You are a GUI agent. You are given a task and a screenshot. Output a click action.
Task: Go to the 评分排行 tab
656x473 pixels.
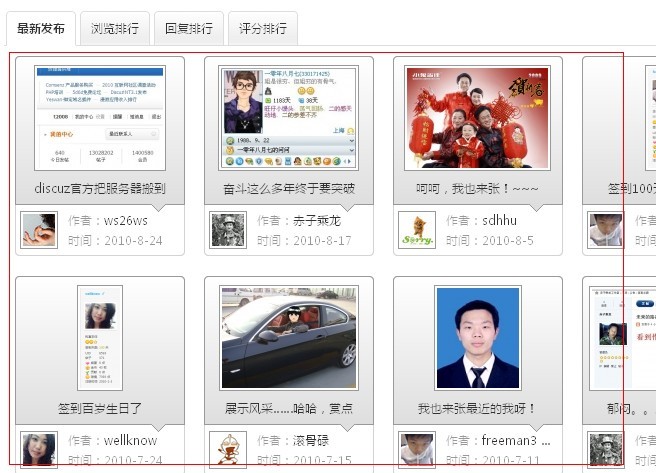(263, 28)
